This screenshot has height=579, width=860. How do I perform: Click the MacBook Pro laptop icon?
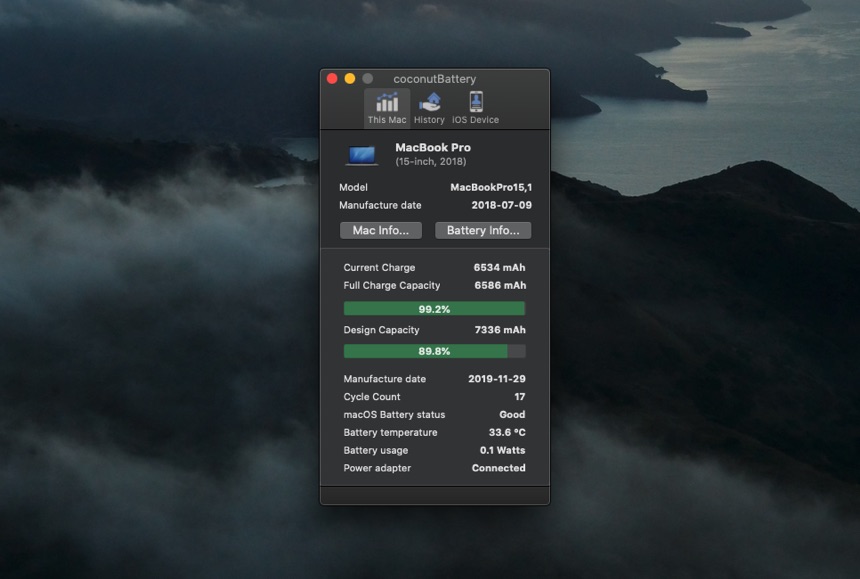click(x=361, y=155)
